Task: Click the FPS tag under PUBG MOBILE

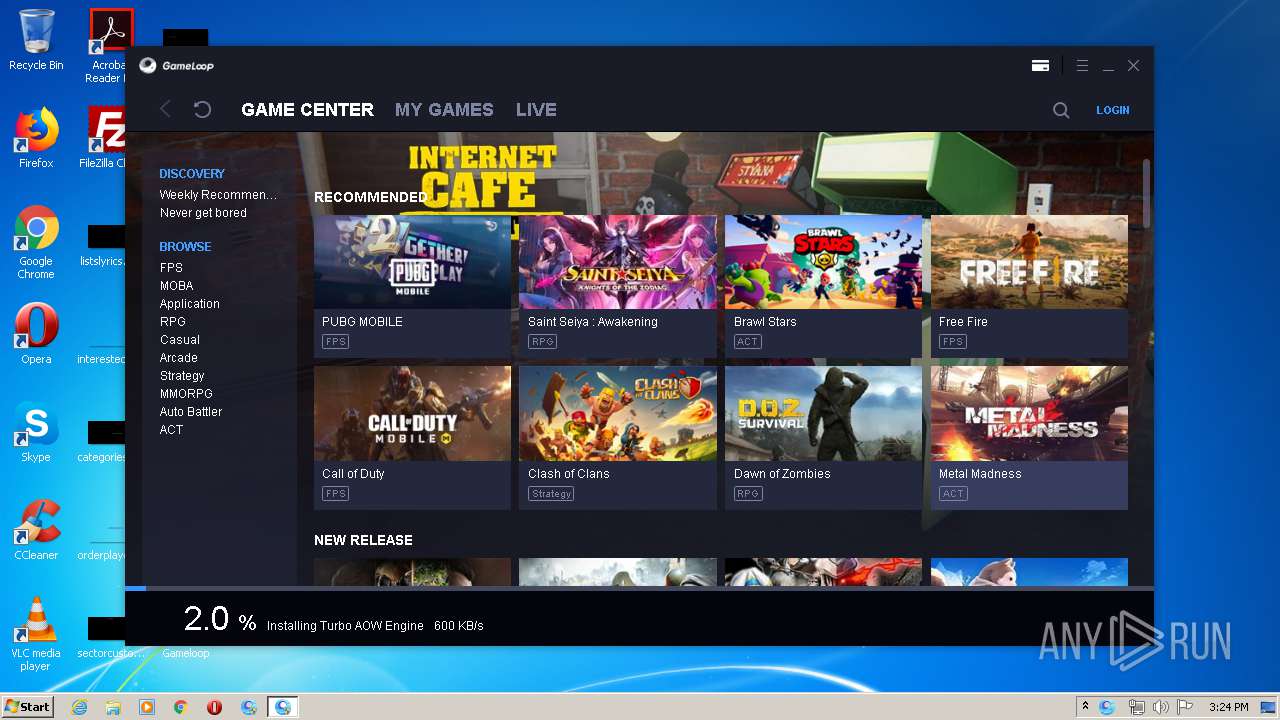Action: pos(335,342)
